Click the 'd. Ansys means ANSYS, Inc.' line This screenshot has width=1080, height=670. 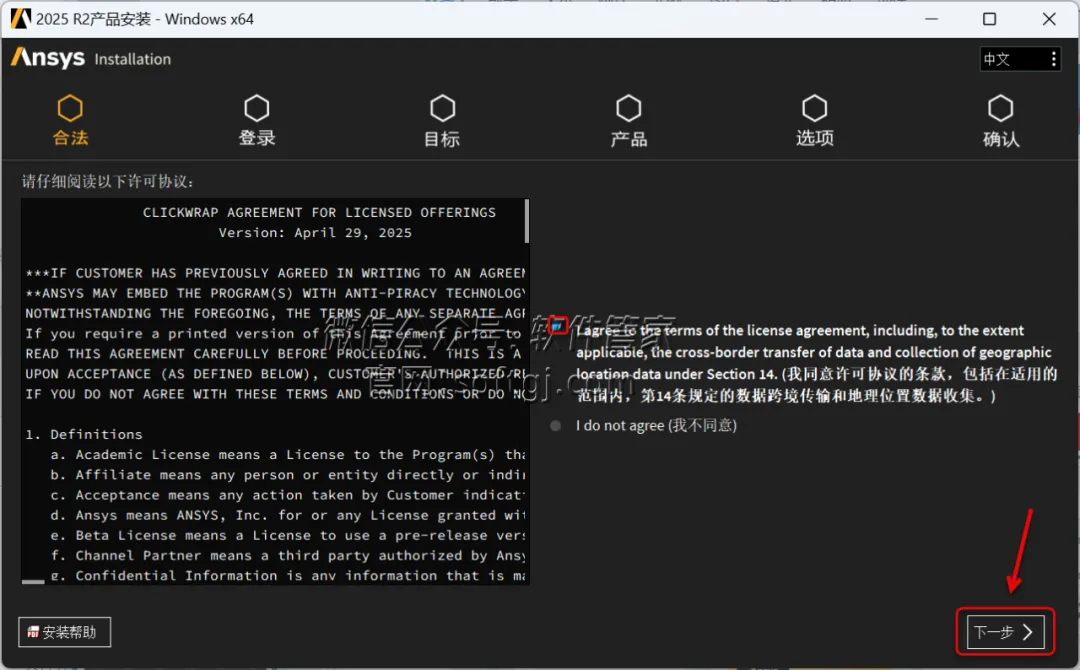[287, 515]
